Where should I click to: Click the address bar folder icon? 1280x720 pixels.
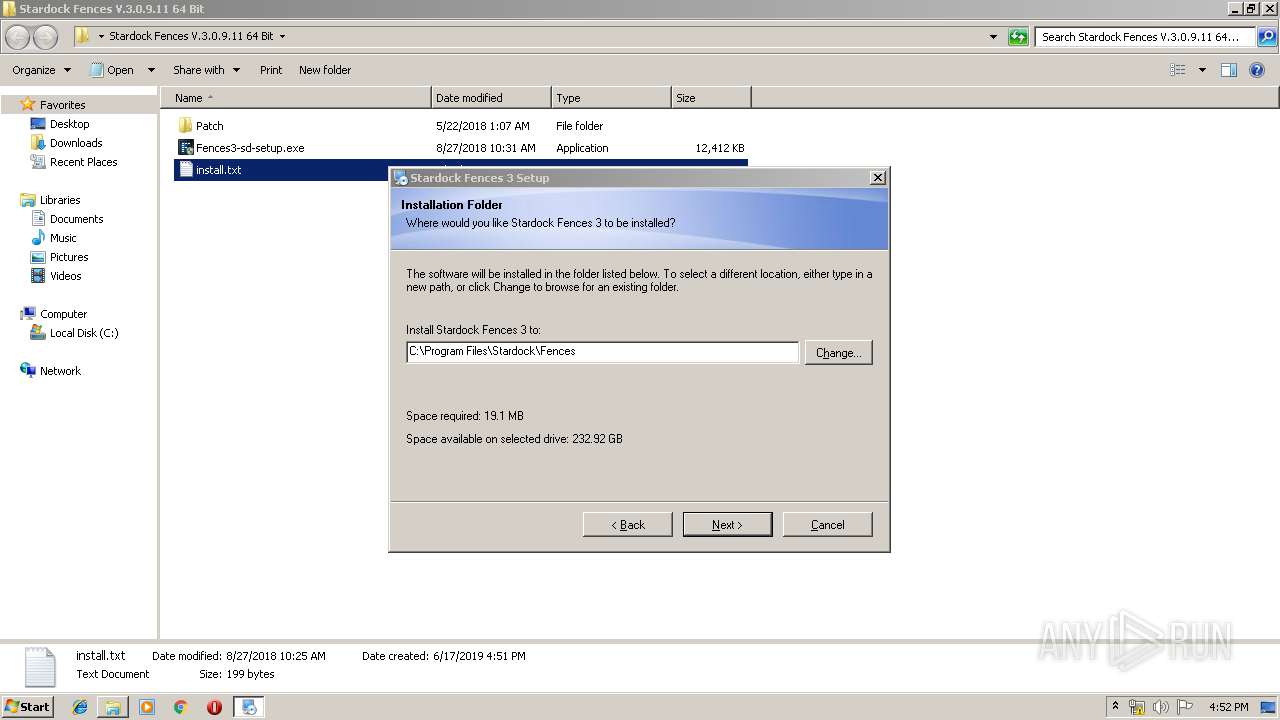tap(83, 36)
